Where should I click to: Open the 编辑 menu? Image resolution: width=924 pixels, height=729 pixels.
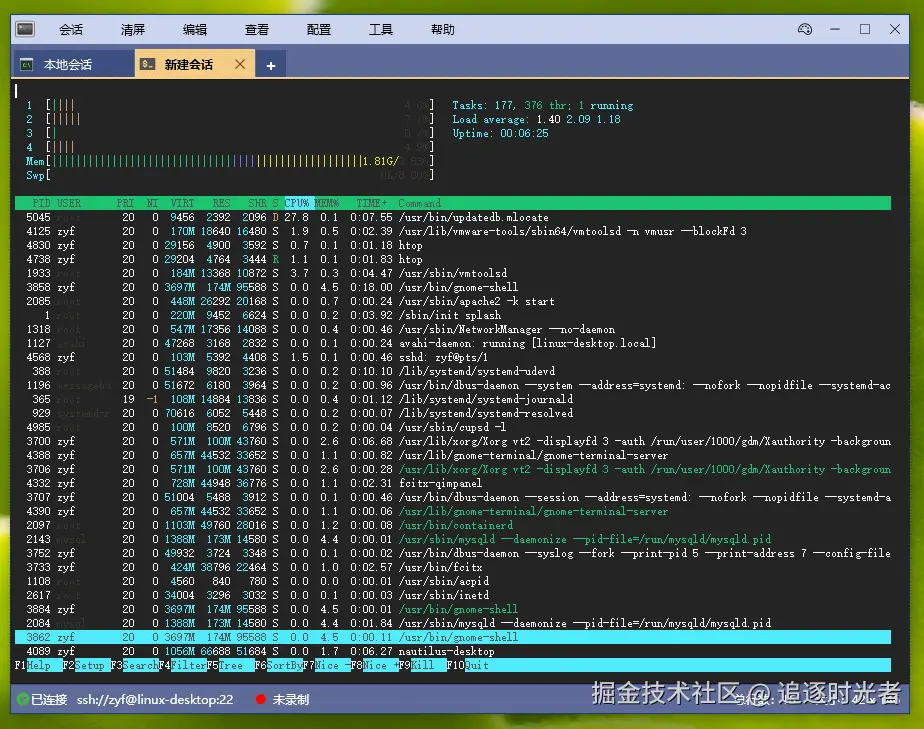(x=195, y=30)
